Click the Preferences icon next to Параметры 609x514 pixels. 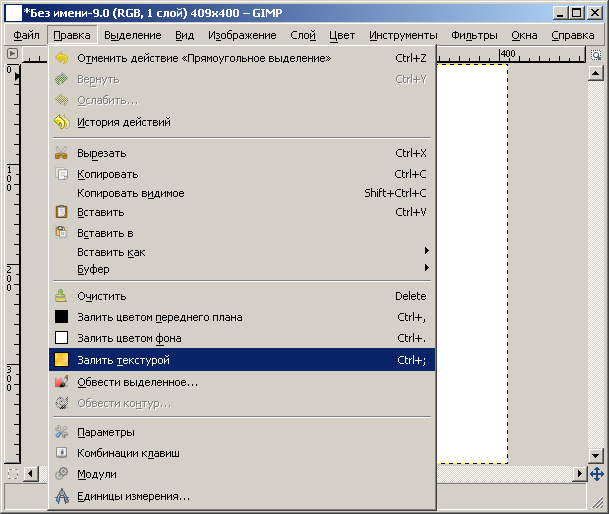(x=61, y=432)
